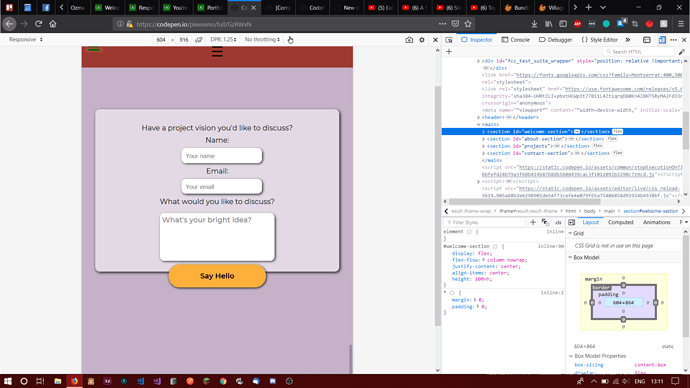This screenshot has height=388, width=690.
Task: Take a screenshot of the viewport with camera icon
Action: 409,40
